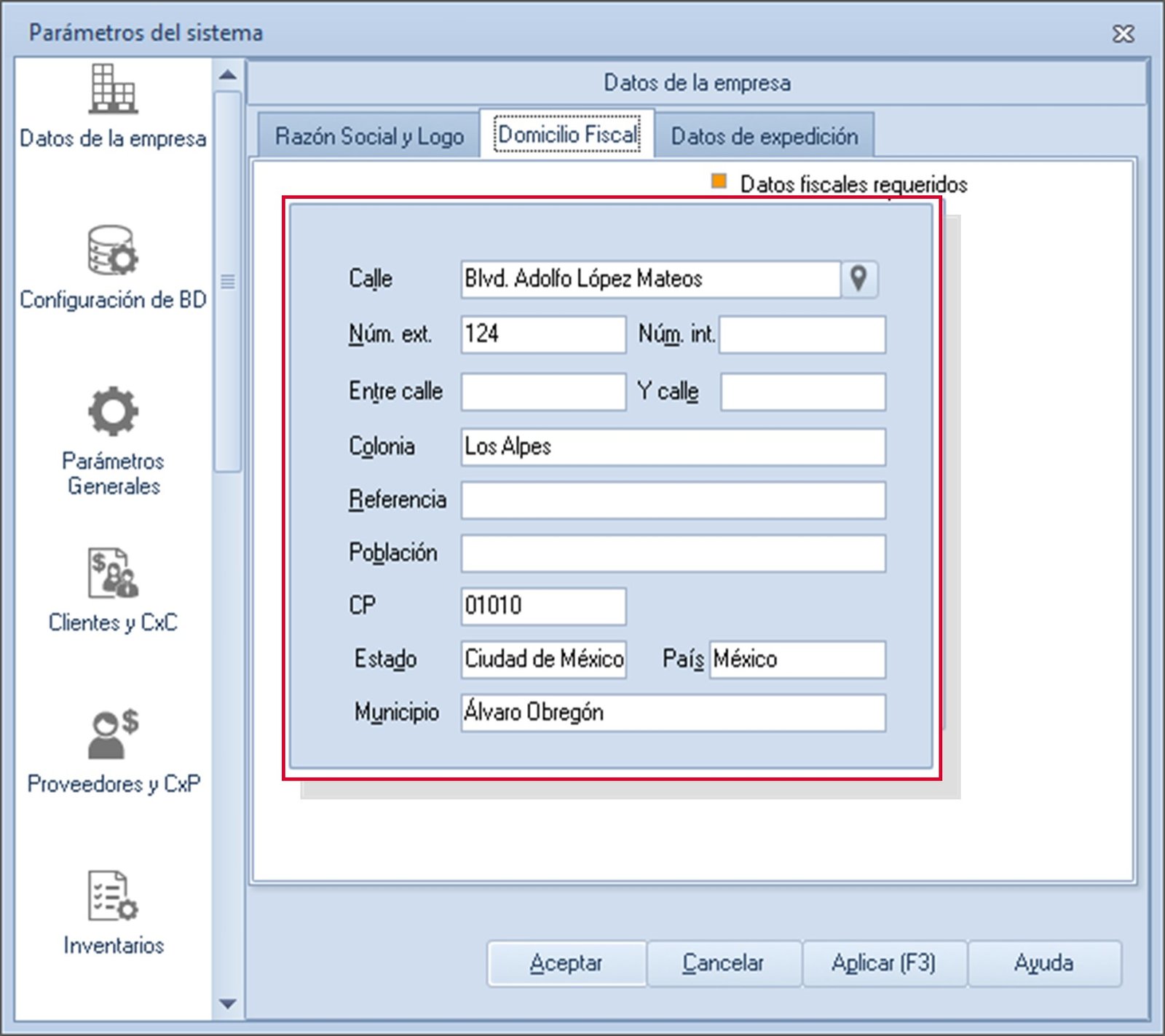
Task: Click the Cancelar button
Action: coord(724,963)
